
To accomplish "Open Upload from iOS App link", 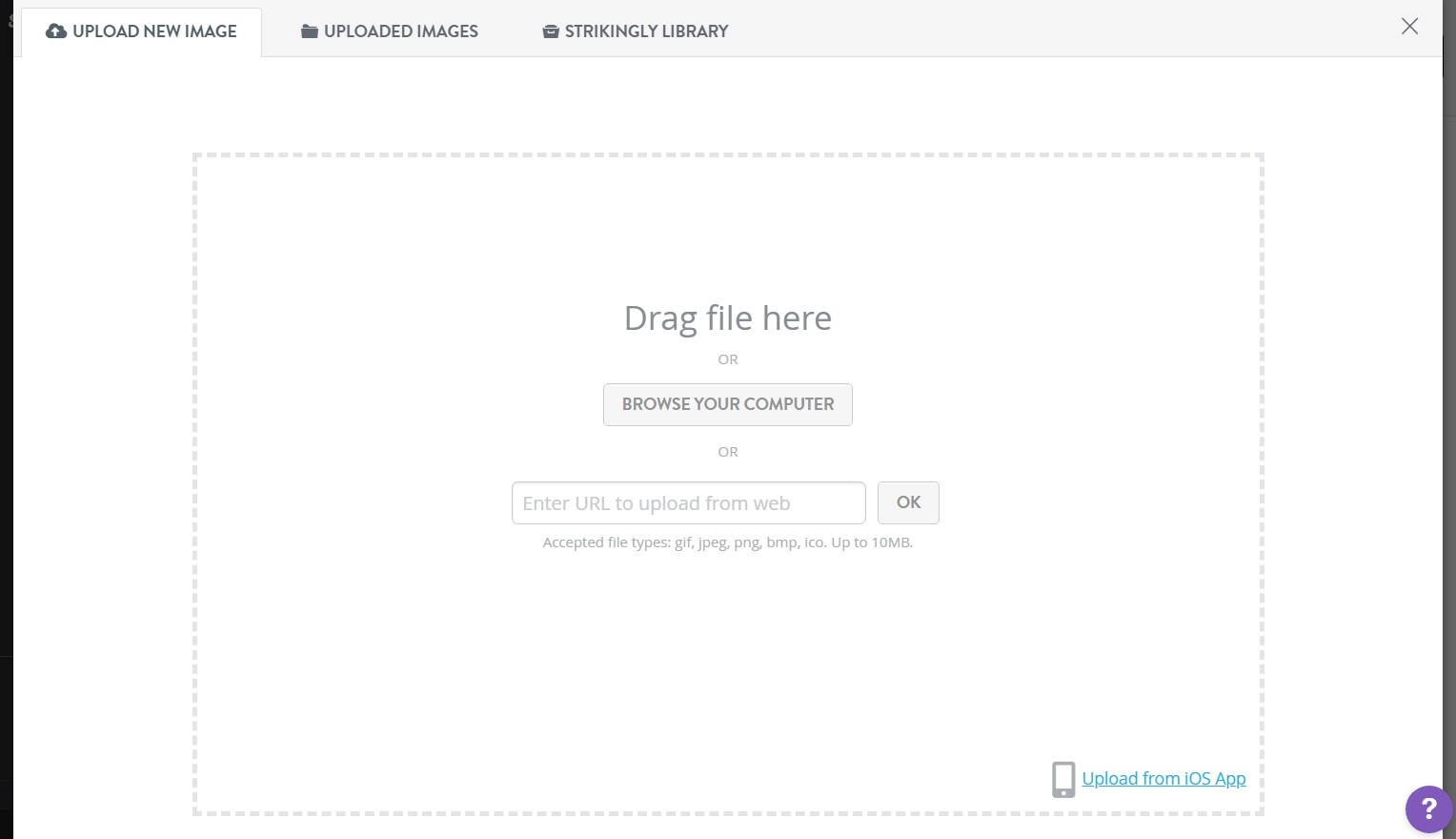I will (x=1163, y=778).
